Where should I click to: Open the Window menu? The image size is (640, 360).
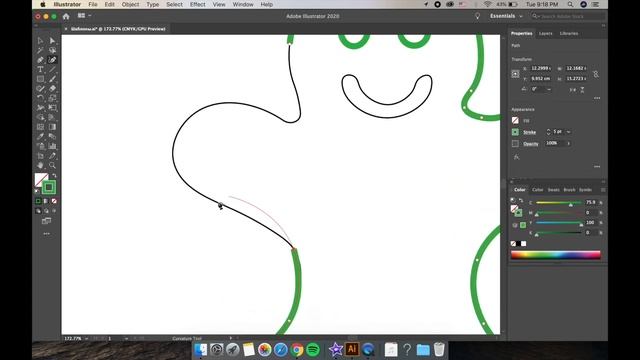pyautogui.click(x=243, y=4)
